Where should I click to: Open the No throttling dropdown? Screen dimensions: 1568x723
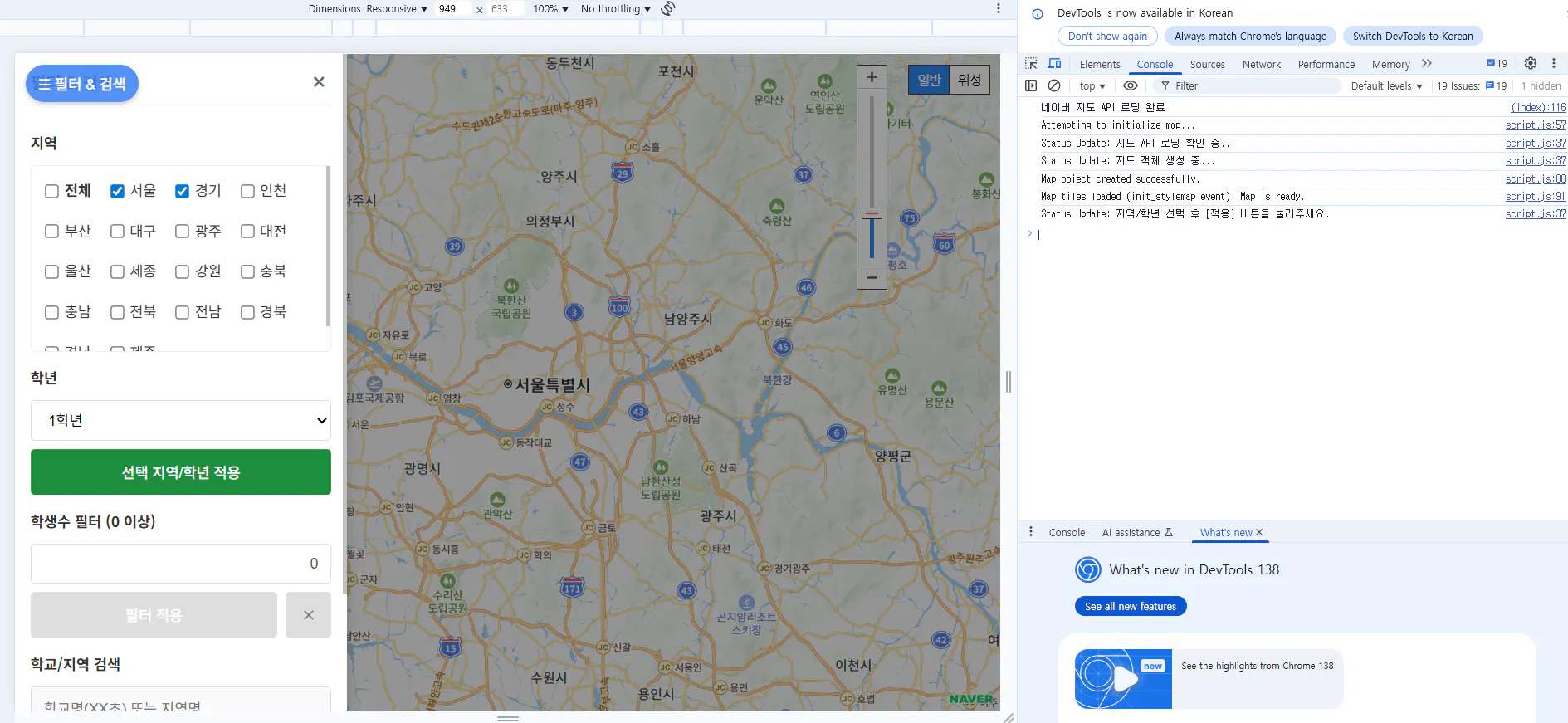click(616, 9)
